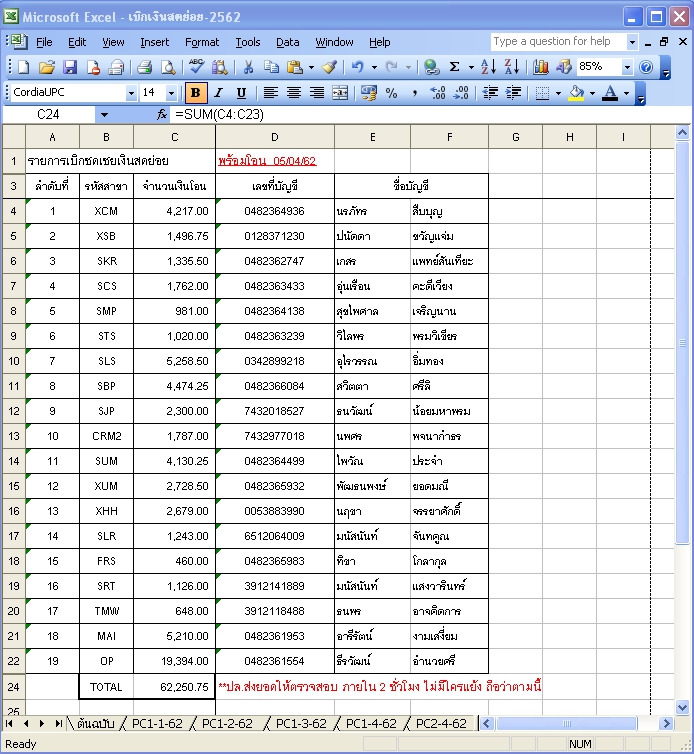Open a file with the folder icon
Screen dimensions: 694x754
[47, 67]
